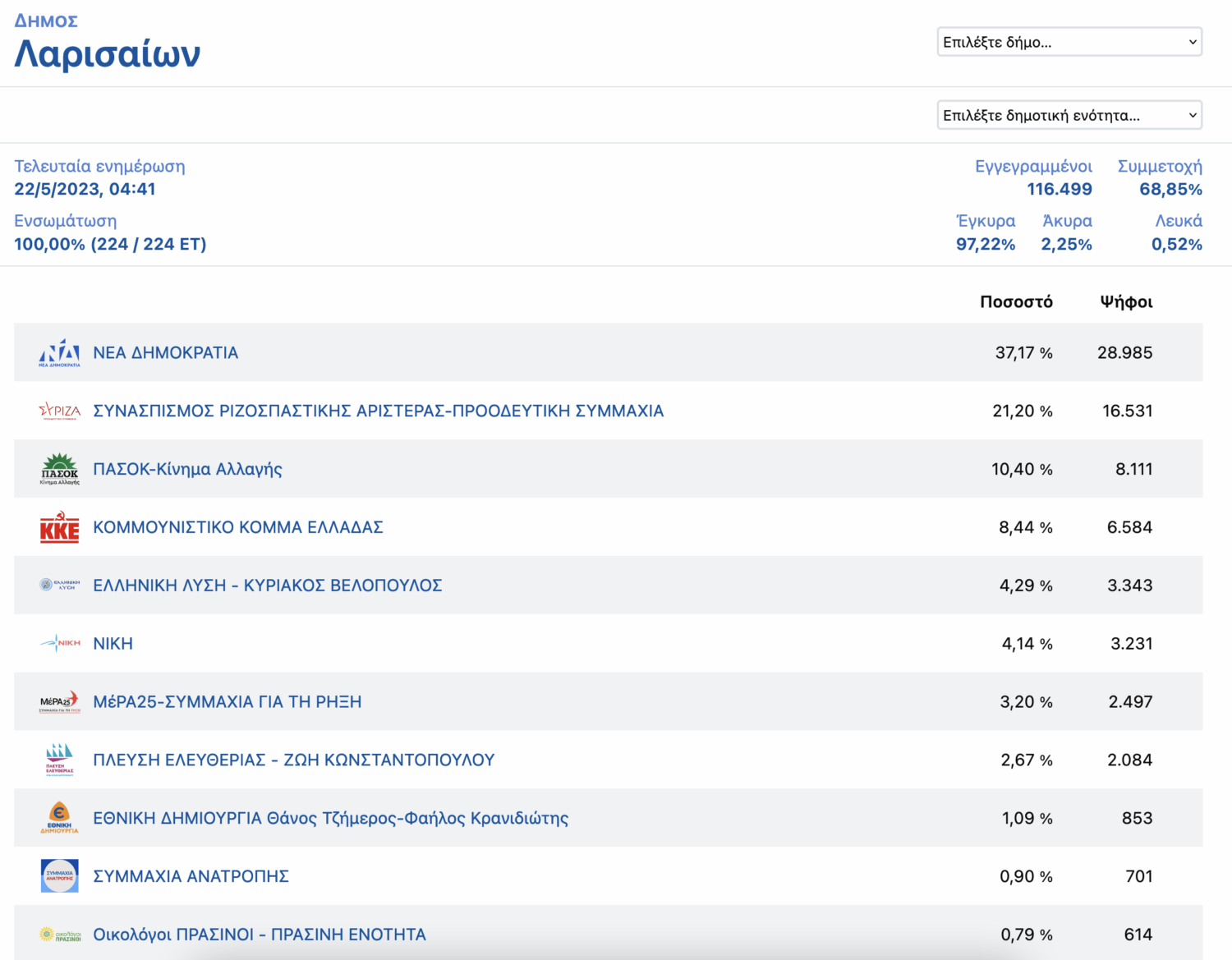Click the 'Έγκυρα' label
Screen dimensions: 1232x960
tap(986, 221)
